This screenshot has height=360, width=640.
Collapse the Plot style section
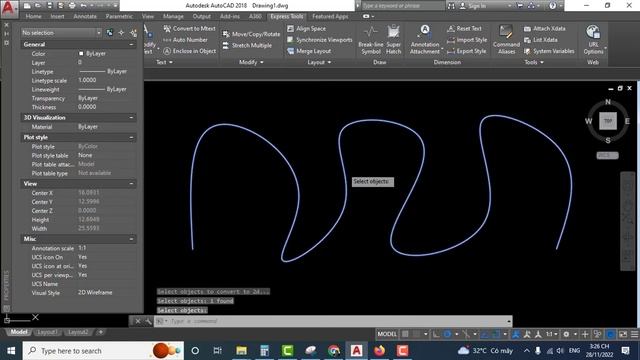pyautogui.click(x=131, y=138)
